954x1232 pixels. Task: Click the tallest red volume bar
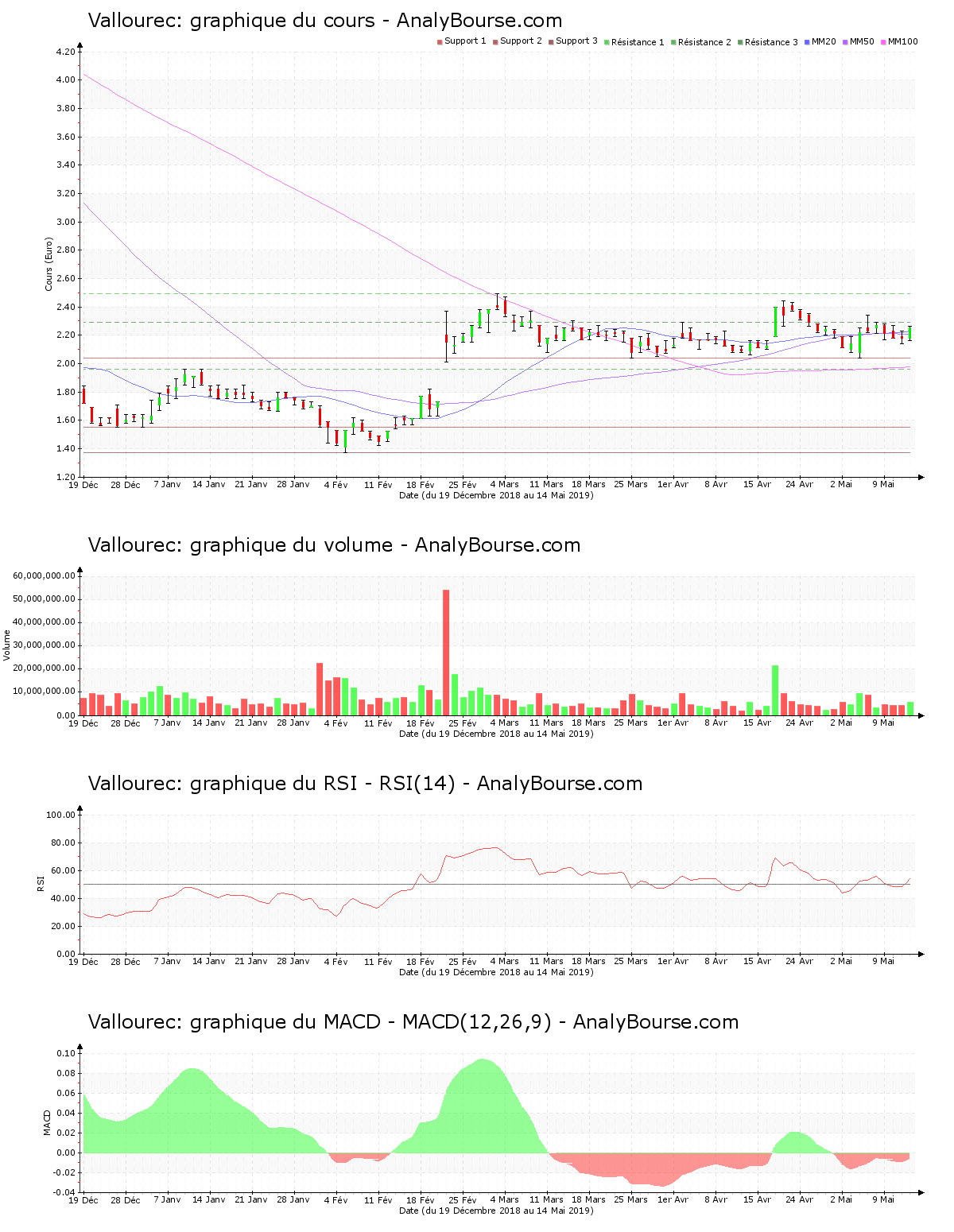446,652
